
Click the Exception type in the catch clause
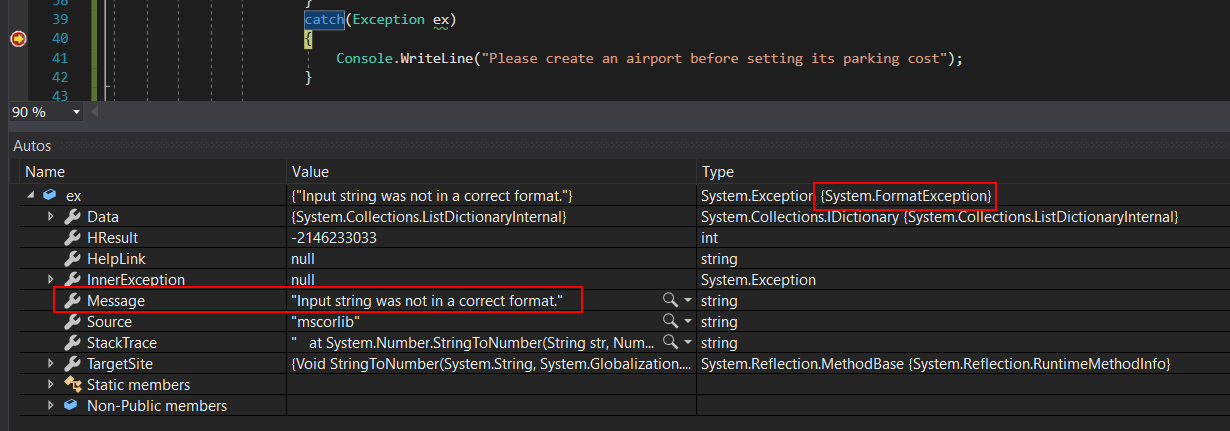[x=390, y=19]
